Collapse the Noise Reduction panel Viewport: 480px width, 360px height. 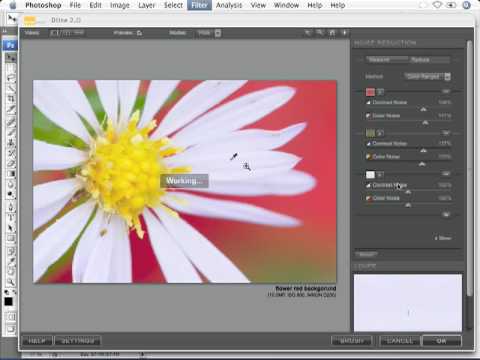(x=385, y=43)
